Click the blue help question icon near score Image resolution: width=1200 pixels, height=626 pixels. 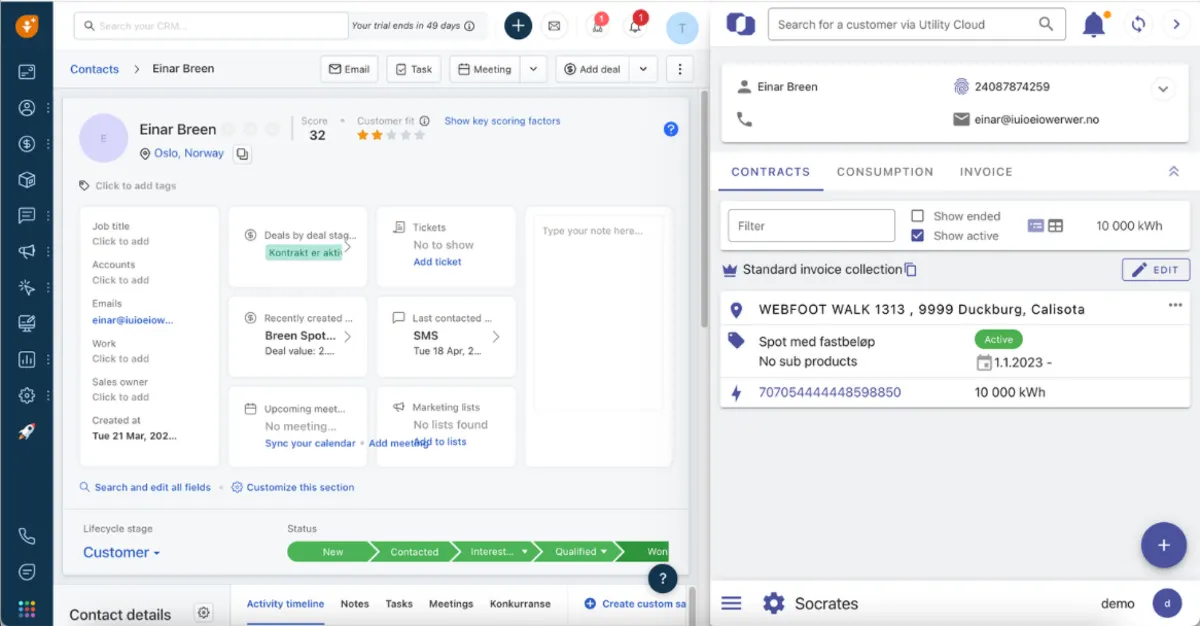click(x=671, y=129)
